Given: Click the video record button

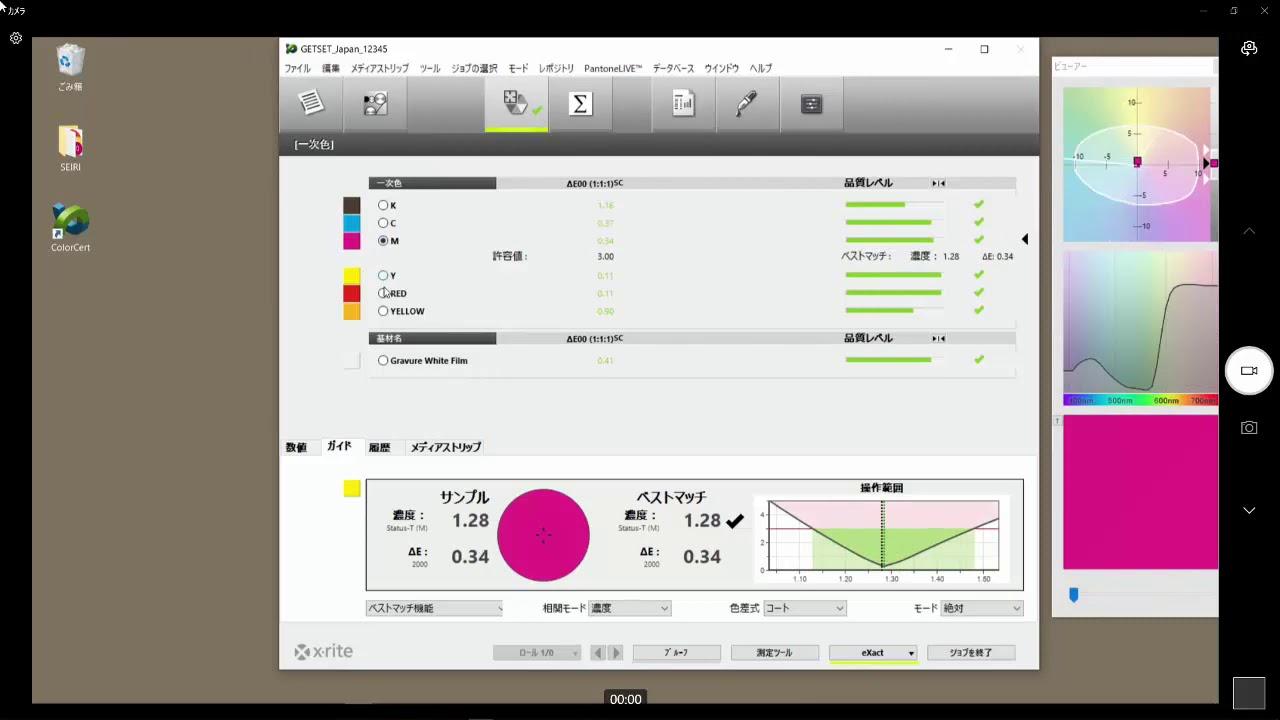Looking at the screenshot, I should coord(1249,371).
